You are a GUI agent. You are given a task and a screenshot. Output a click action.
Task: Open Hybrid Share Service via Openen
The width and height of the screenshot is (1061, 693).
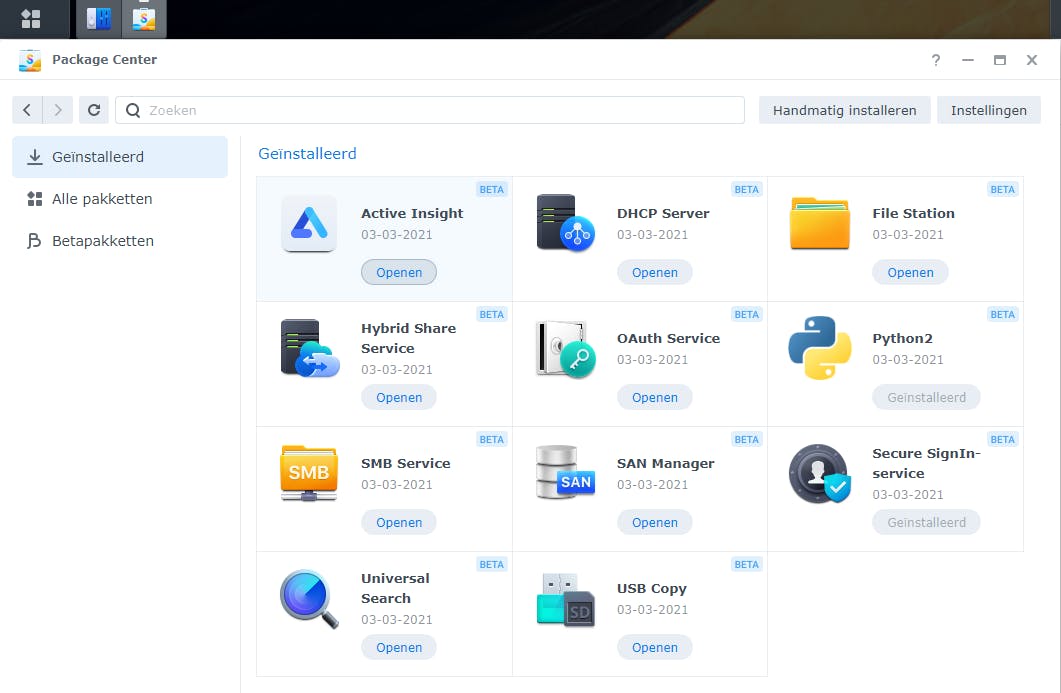tap(399, 397)
